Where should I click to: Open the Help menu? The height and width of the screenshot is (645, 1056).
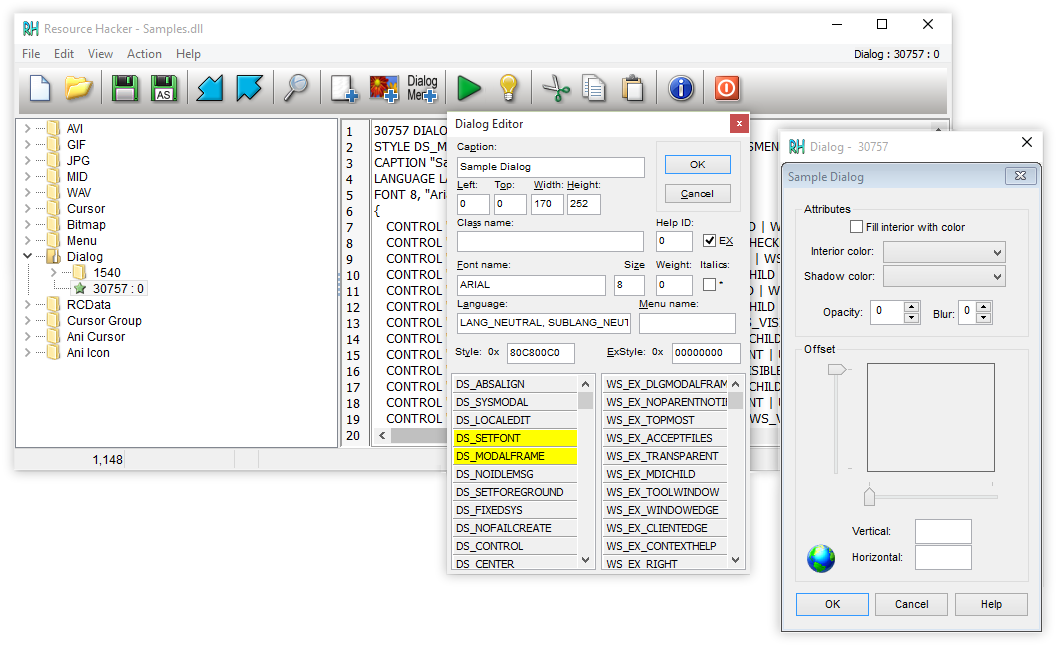point(189,54)
